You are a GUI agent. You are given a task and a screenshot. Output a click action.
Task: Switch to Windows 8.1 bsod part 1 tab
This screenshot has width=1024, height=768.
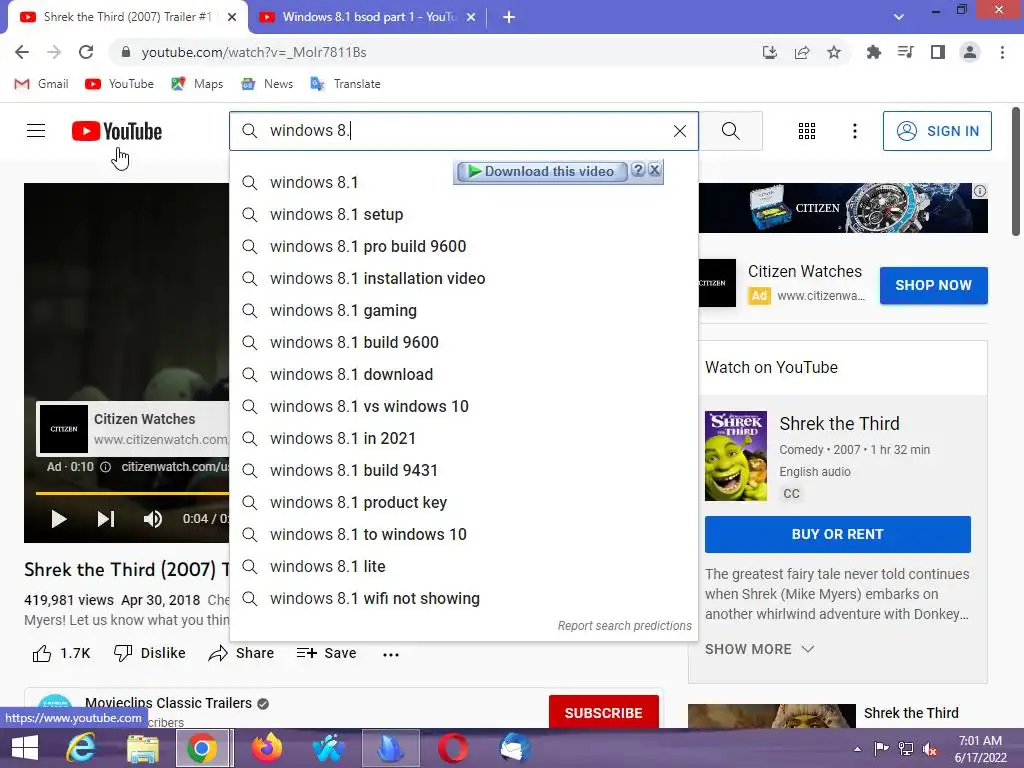pos(369,17)
